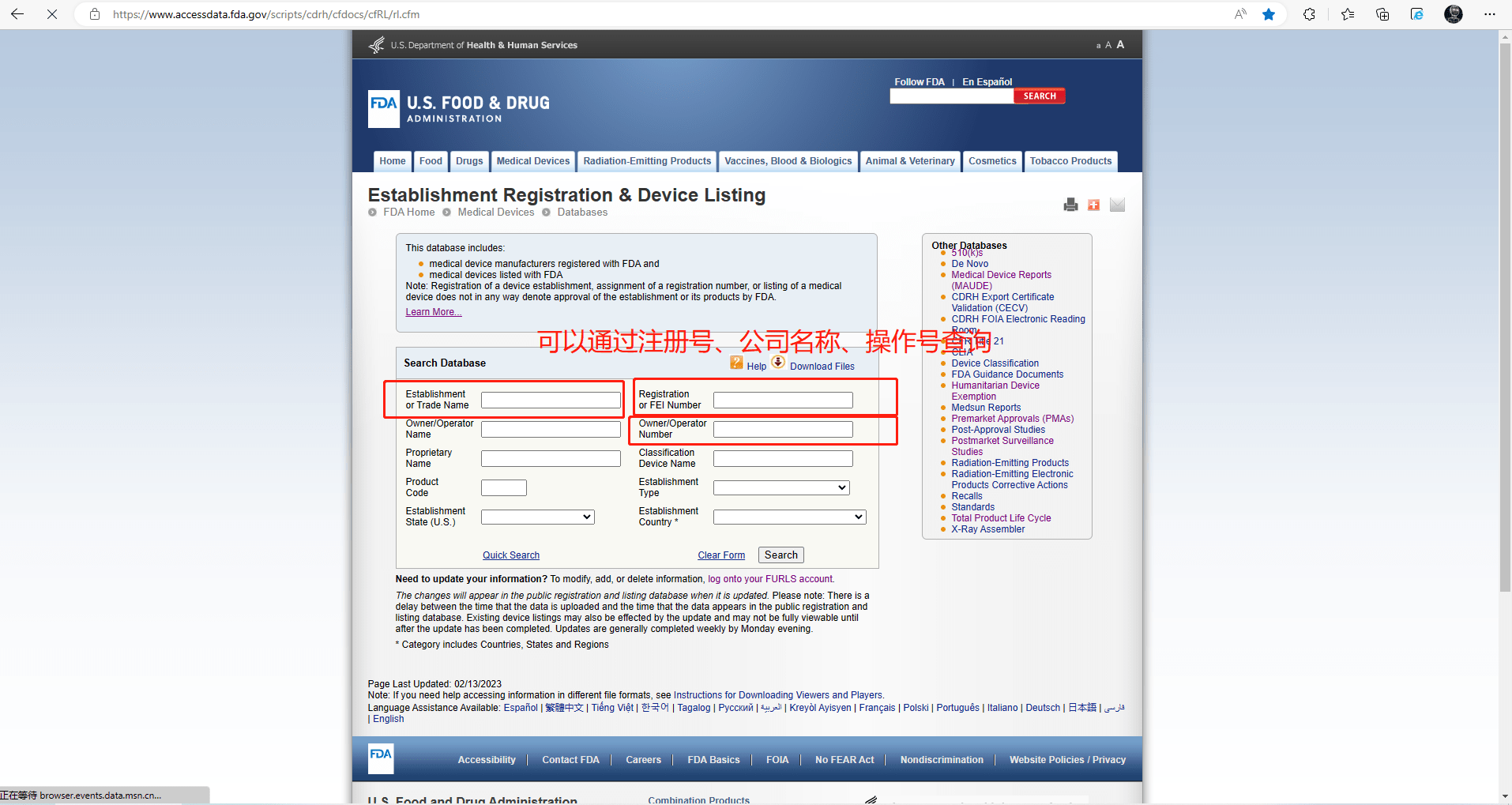
Task: Click the Quick Search link
Action: click(x=511, y=555)
